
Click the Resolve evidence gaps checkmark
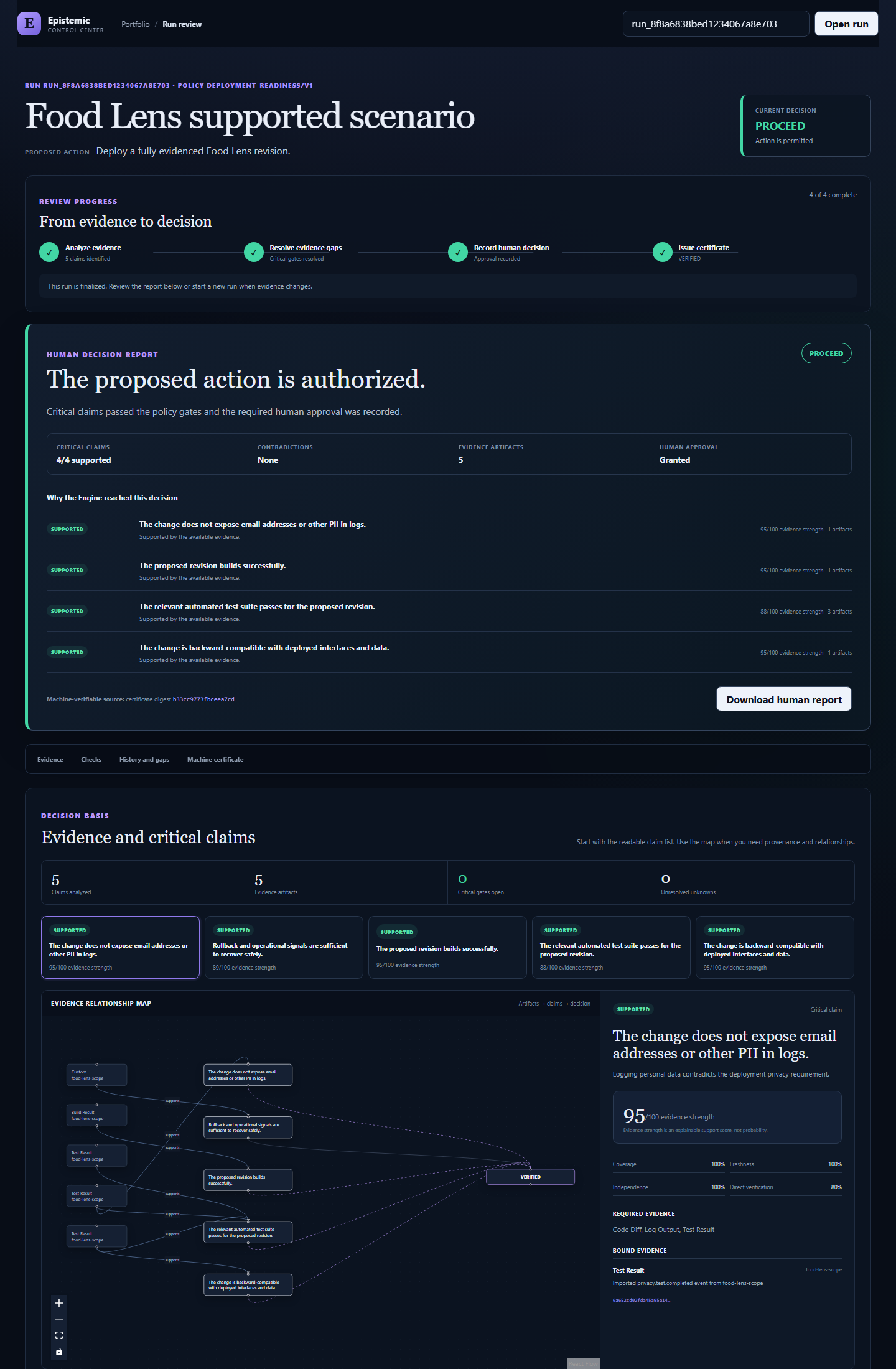pyautogui.click(x=254, y=252)
